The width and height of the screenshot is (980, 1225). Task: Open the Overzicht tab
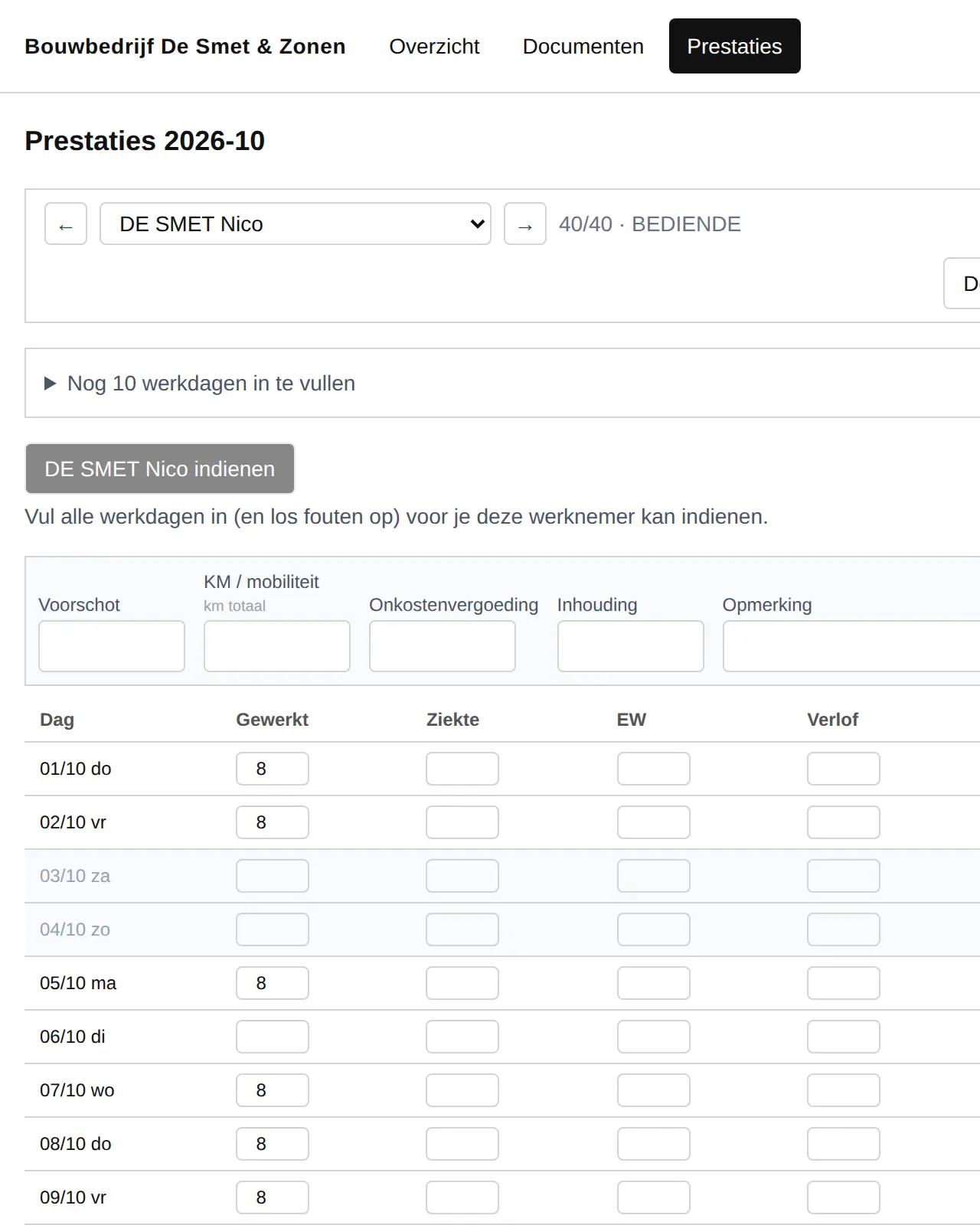pyautogui.click(x=434, y=46)
